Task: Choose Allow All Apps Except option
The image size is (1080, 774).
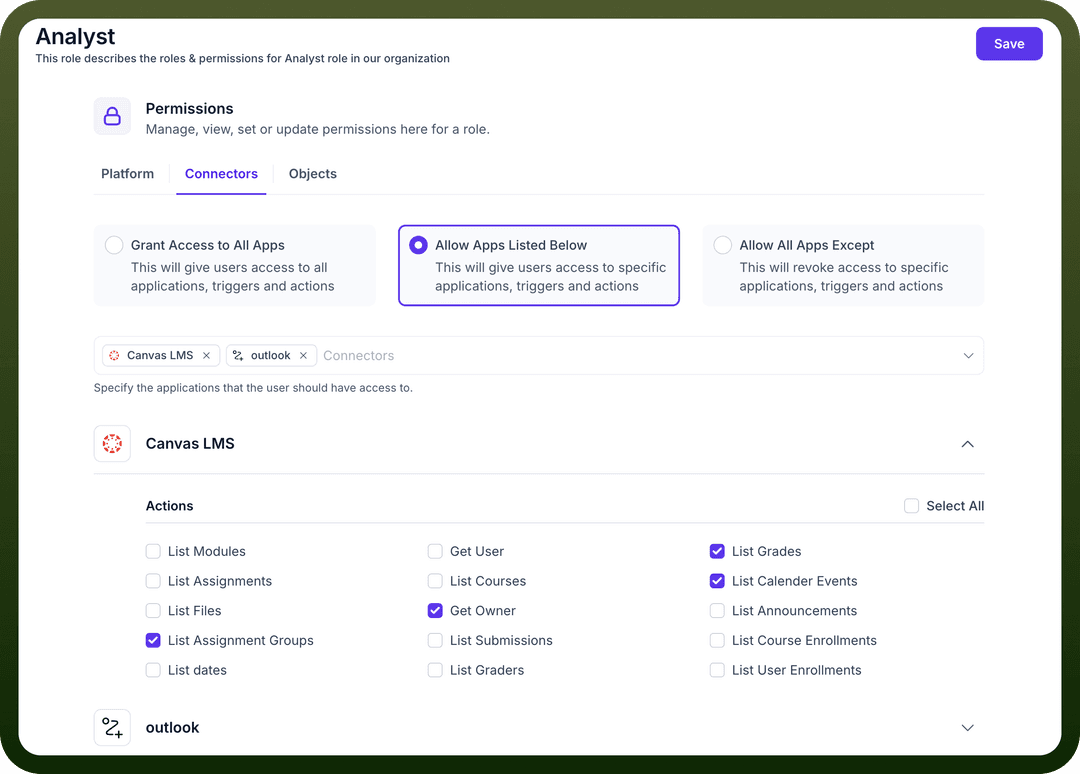Action: point(843,266)
